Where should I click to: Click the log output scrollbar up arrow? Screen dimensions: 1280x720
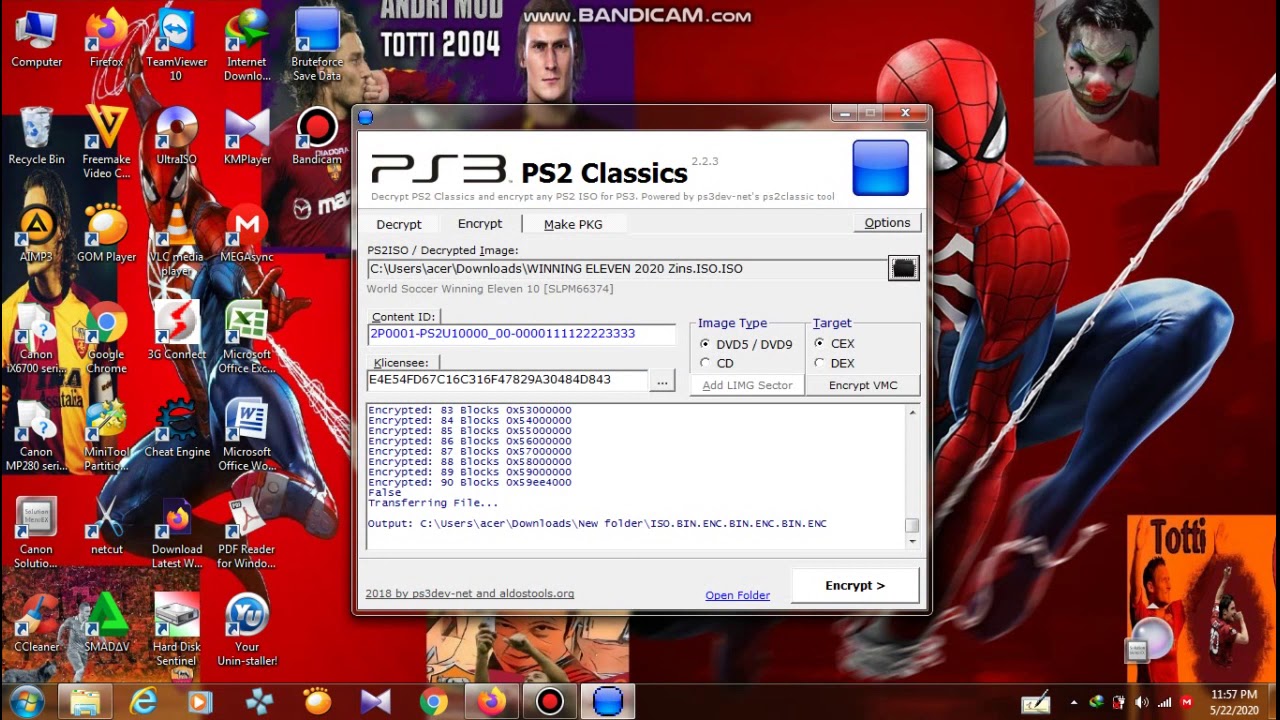[911, 411]
